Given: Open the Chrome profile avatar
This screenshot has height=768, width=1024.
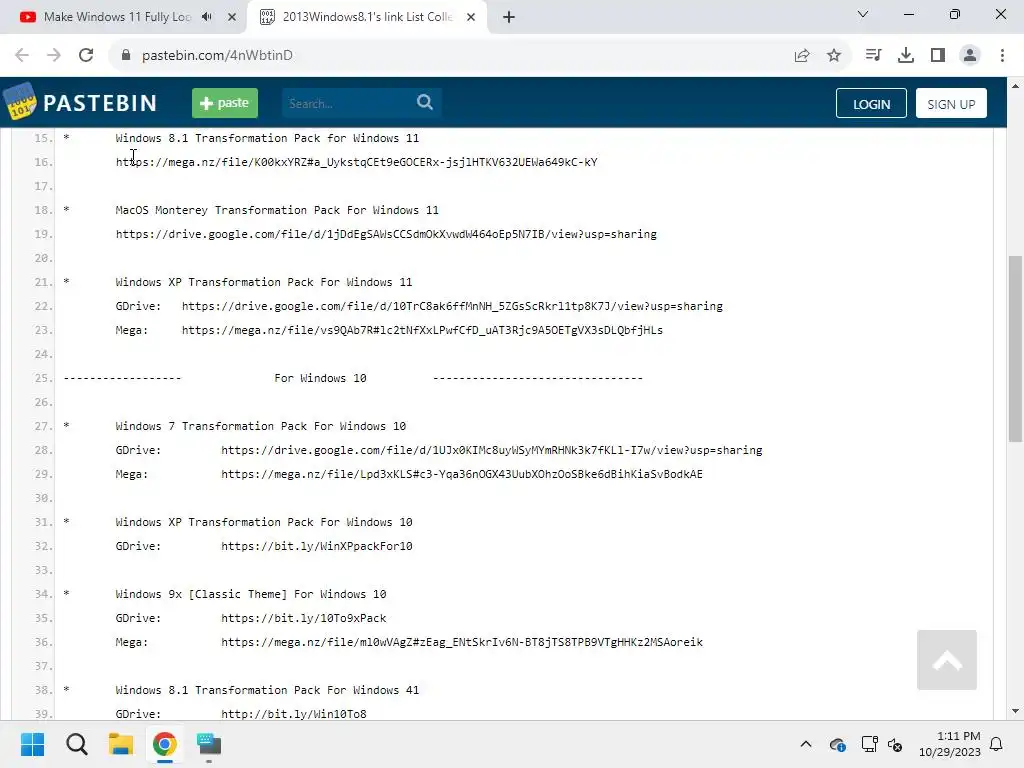Looking at the screenshot, I should pos(970,56).
